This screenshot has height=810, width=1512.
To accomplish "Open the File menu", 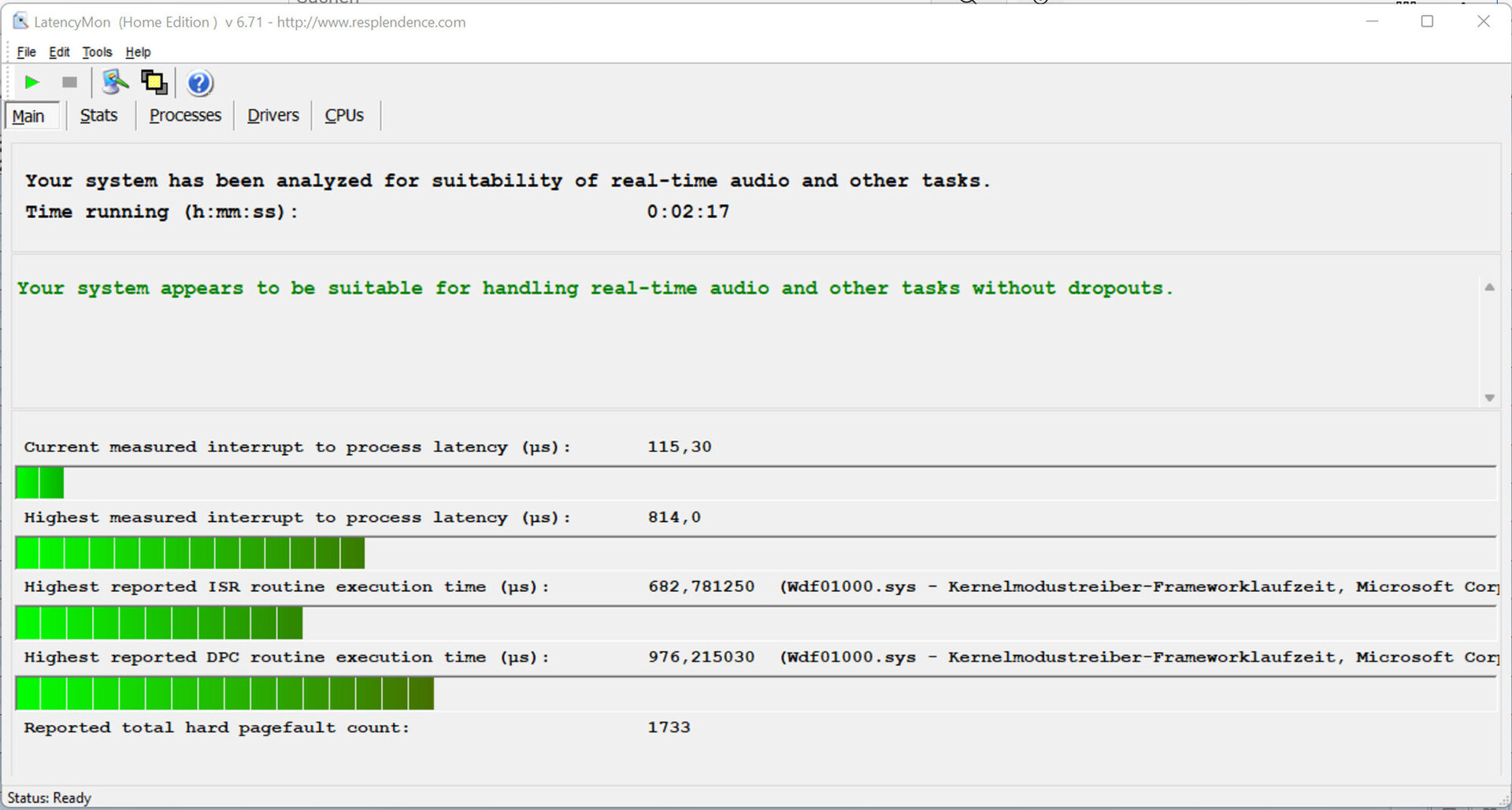I will click(26, 52).
